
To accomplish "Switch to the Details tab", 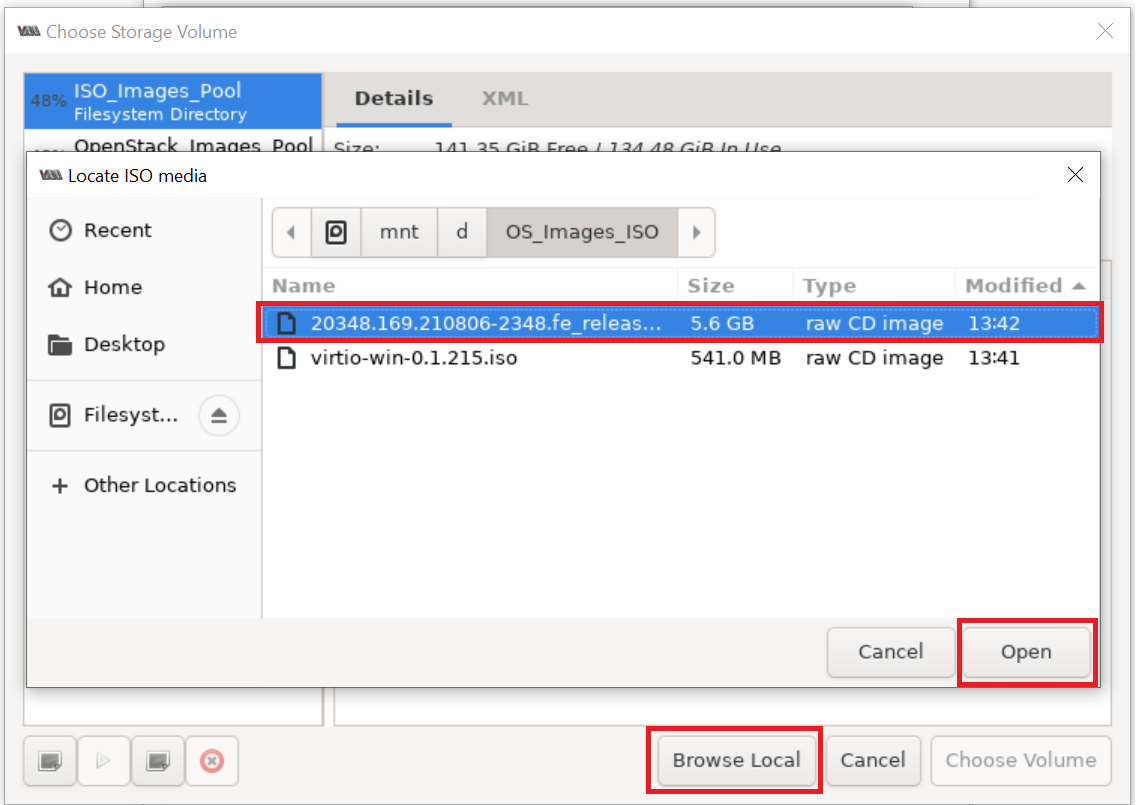I will point(394,99).
